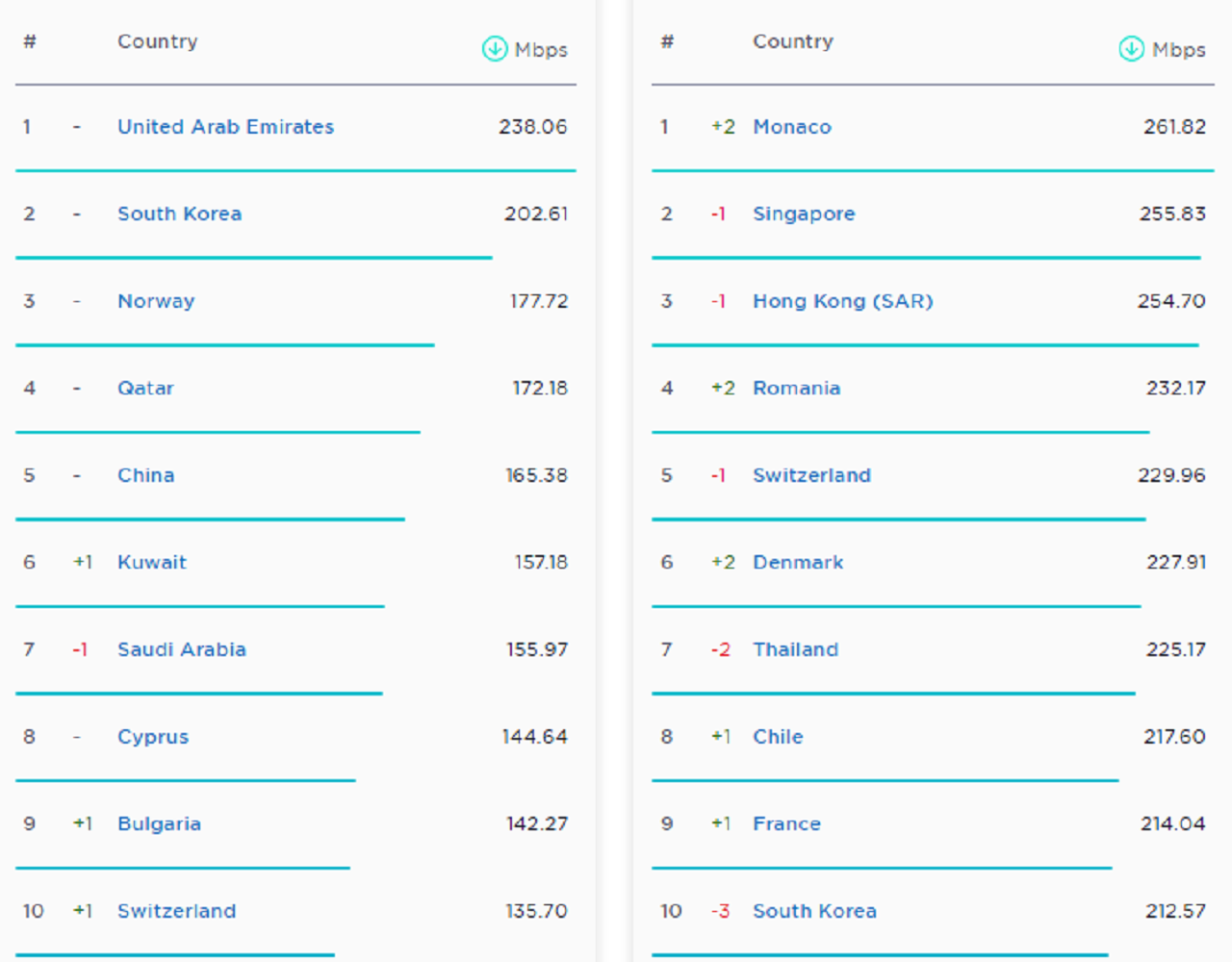Click the Singapore link

coord(803,214)
